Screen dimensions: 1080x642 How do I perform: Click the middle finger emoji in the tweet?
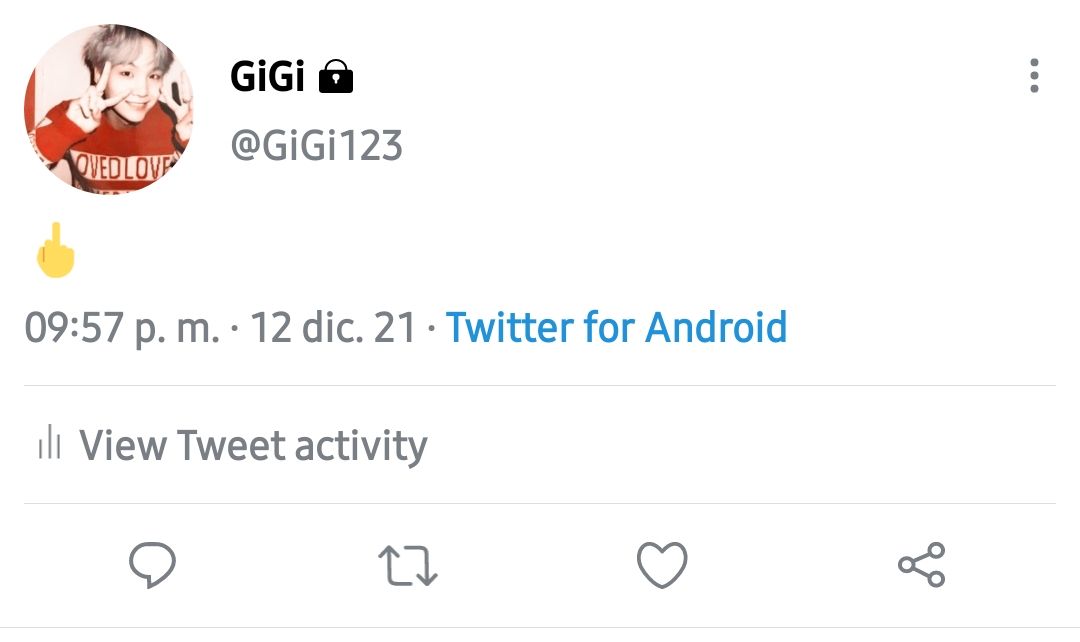[55, 250]
